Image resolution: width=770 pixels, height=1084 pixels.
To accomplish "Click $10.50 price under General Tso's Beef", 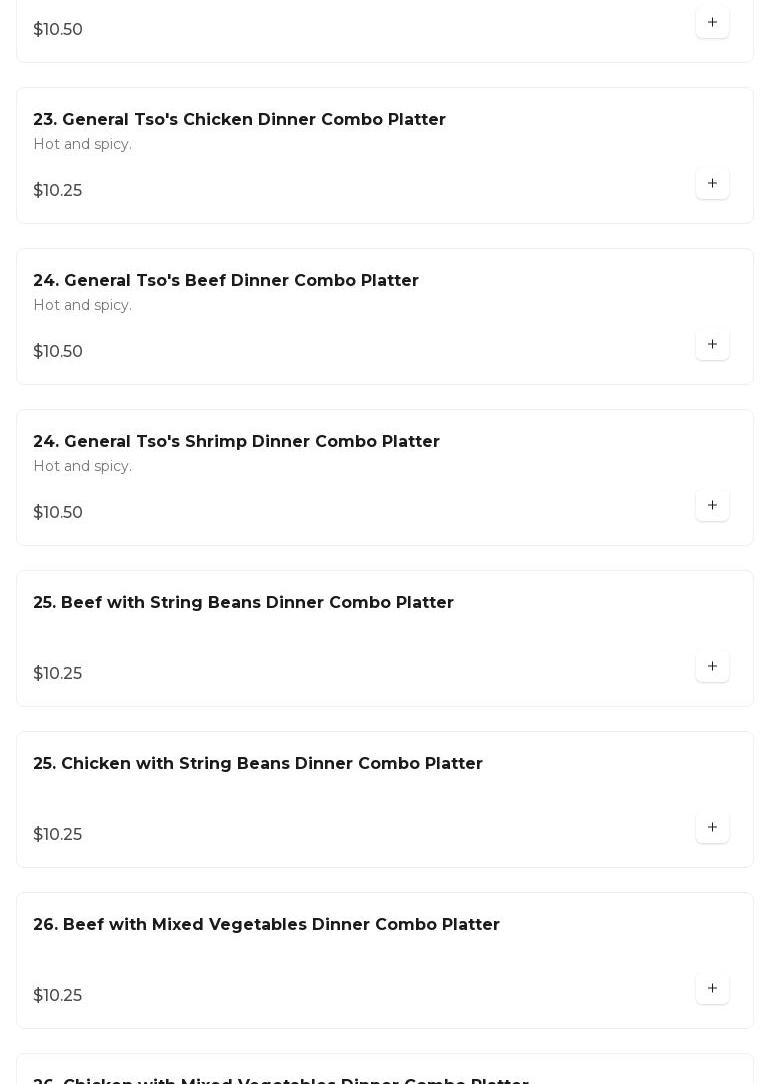I will [58, 351].
